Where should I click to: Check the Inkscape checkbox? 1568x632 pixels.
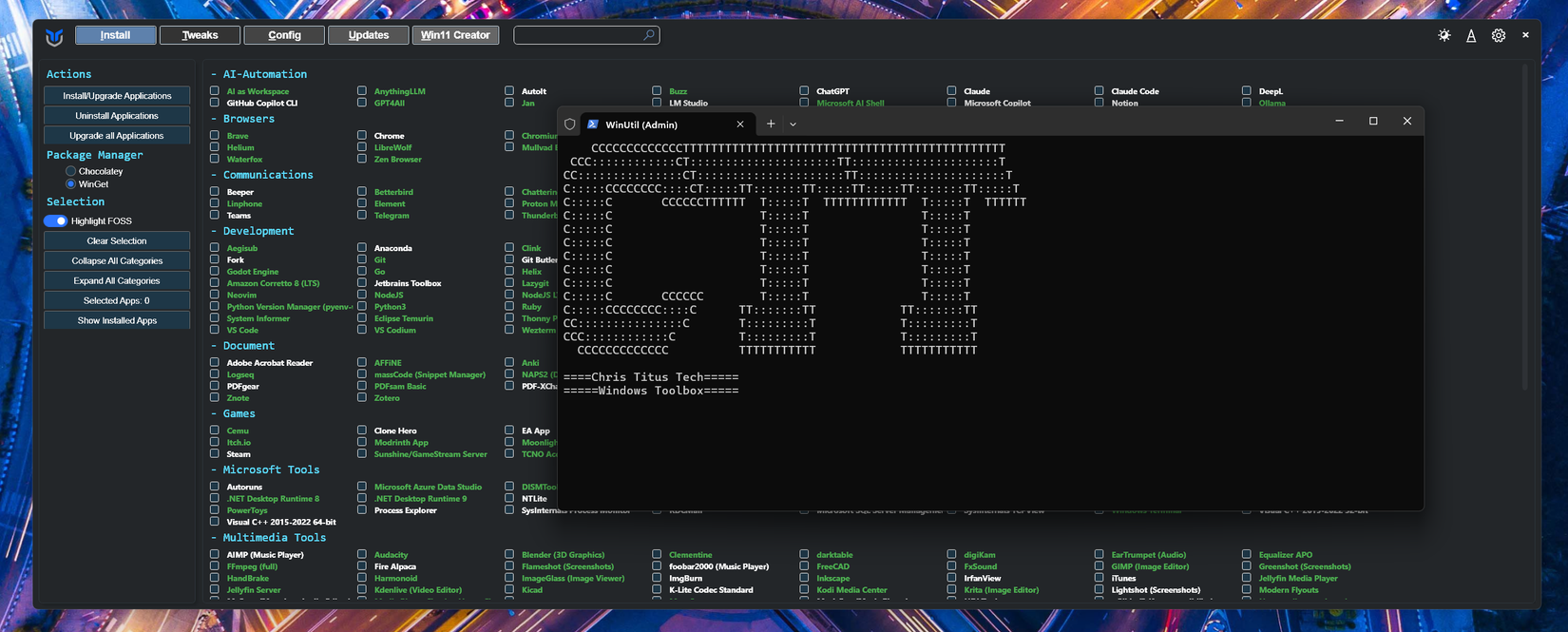tap(804, 578)
